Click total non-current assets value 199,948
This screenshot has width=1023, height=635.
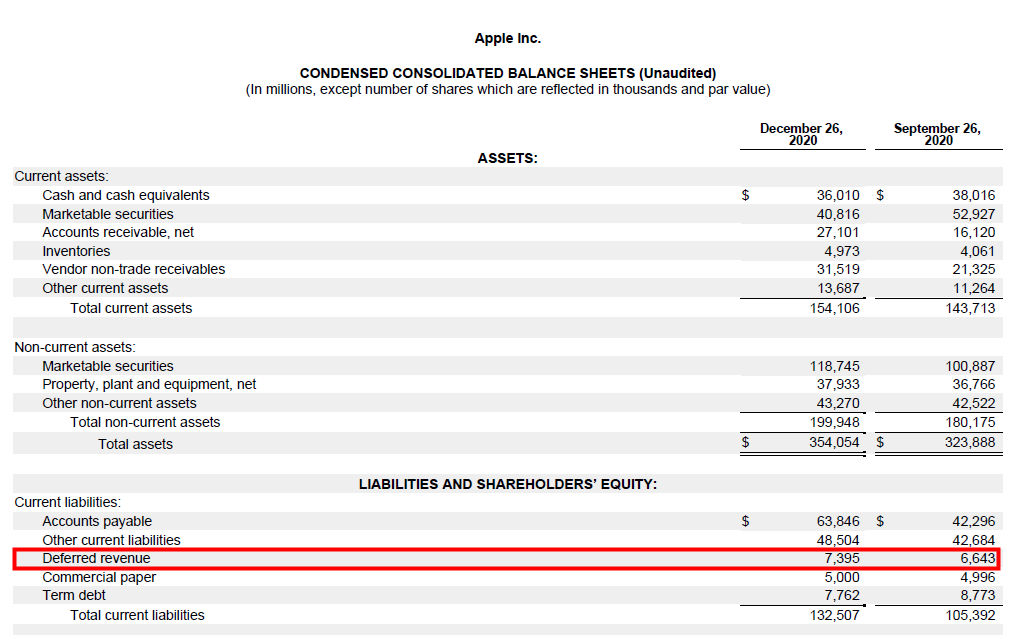(x=834, y=422)
